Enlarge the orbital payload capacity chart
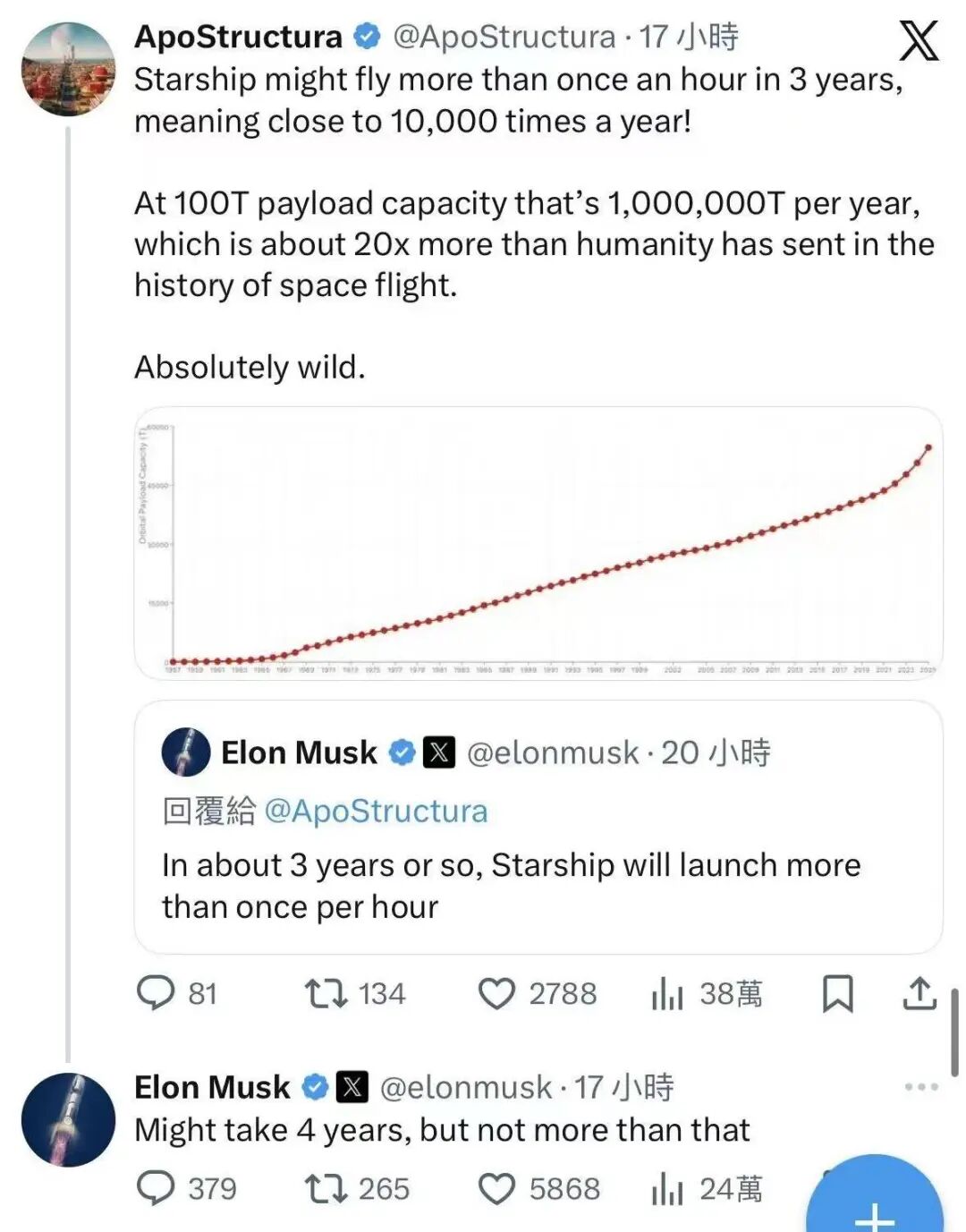This screenshot has width=966, height=1232. (x=538, y=543)
